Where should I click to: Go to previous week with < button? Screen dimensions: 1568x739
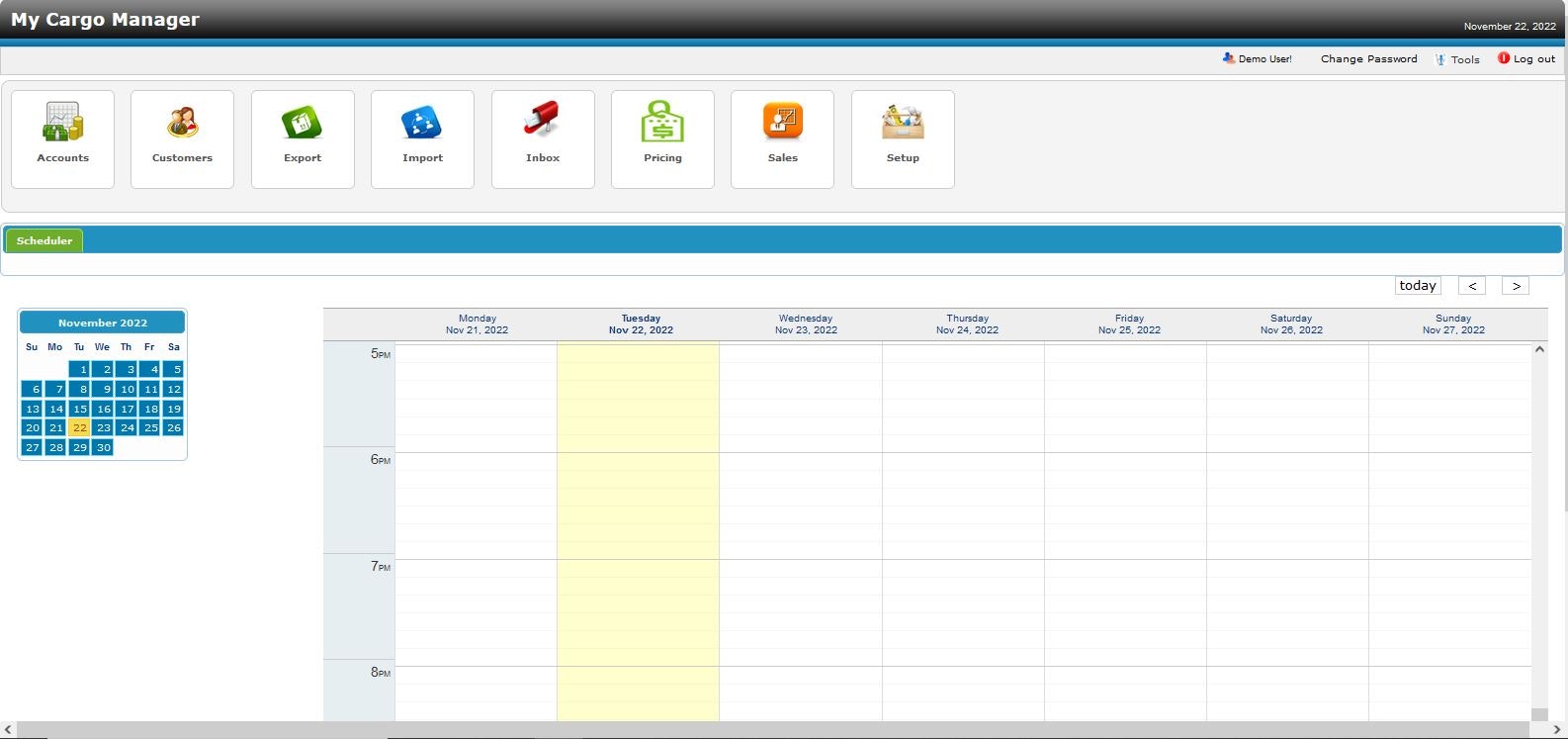(x=1472, y=285)
